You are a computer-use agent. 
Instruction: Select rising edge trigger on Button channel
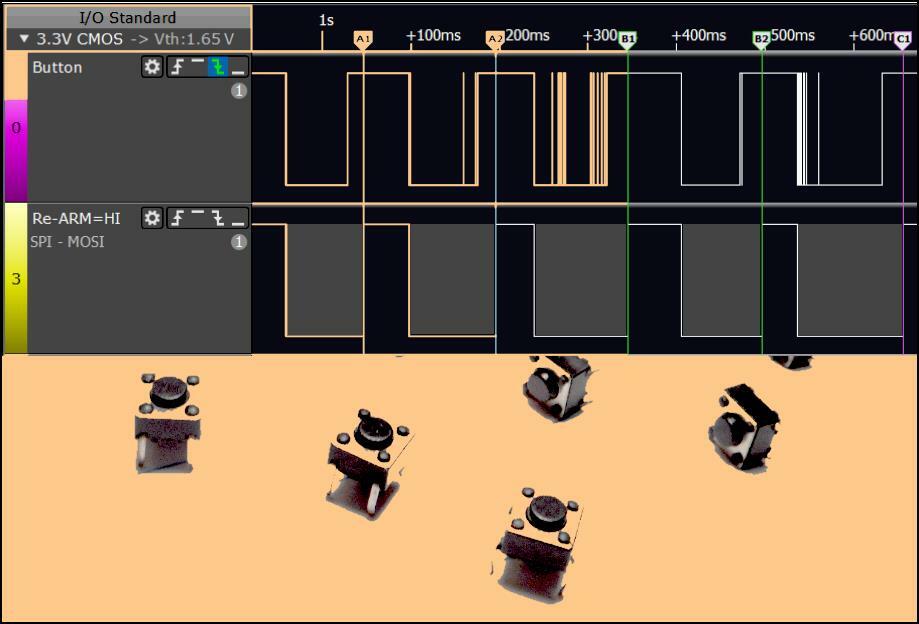[177, 67]
